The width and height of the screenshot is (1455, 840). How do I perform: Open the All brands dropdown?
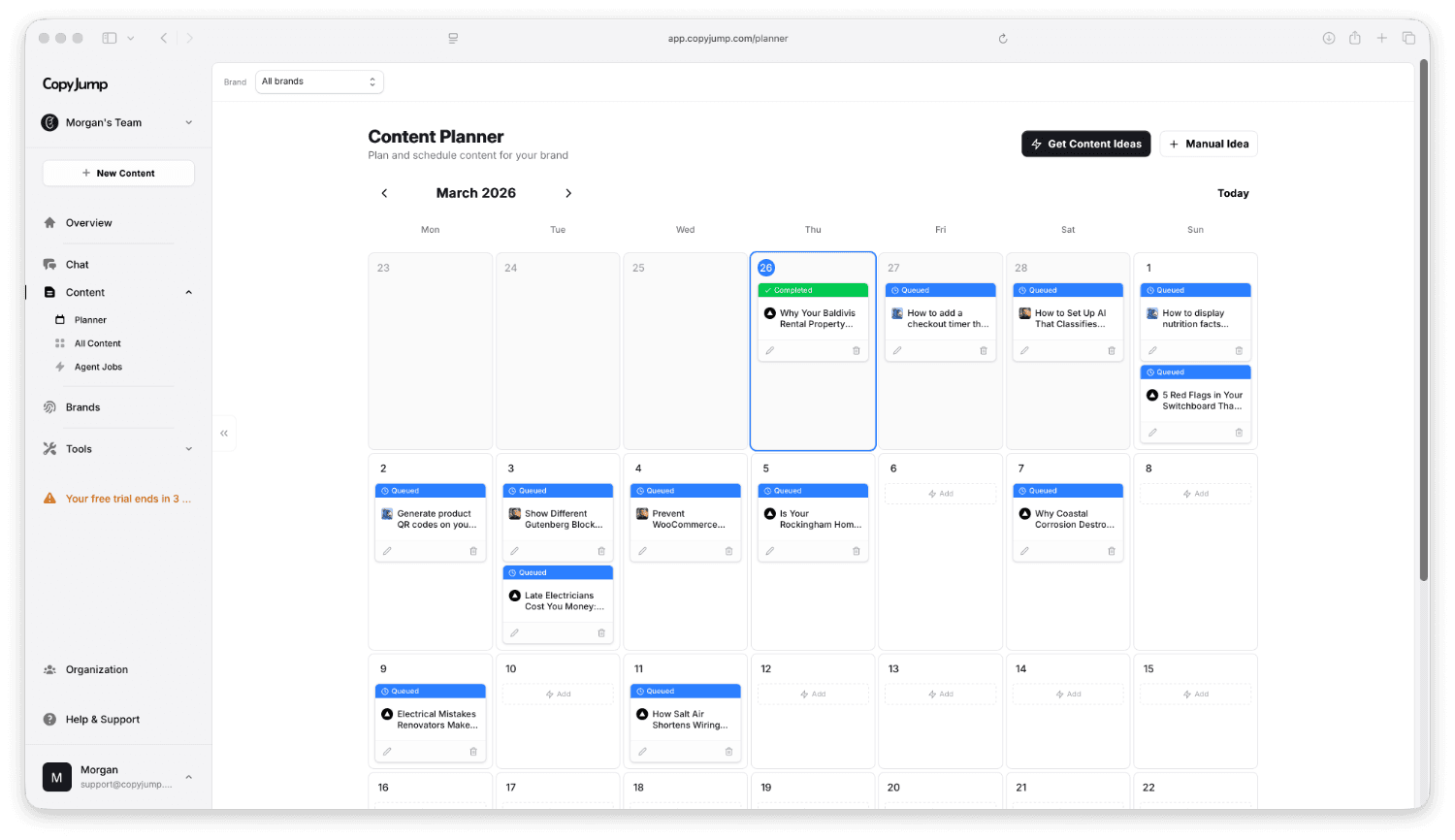click(319, 81)
